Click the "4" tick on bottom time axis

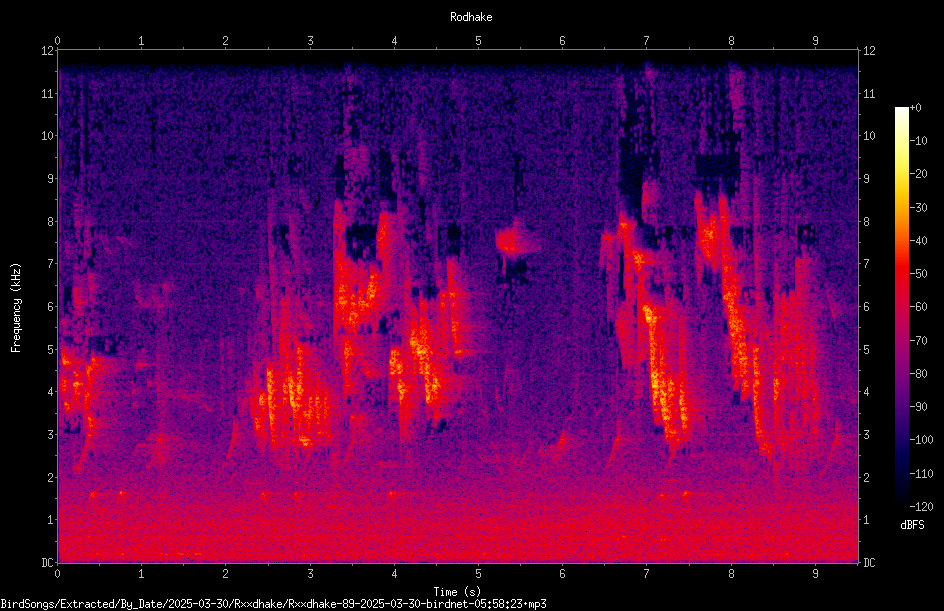[x=394, y=574]
